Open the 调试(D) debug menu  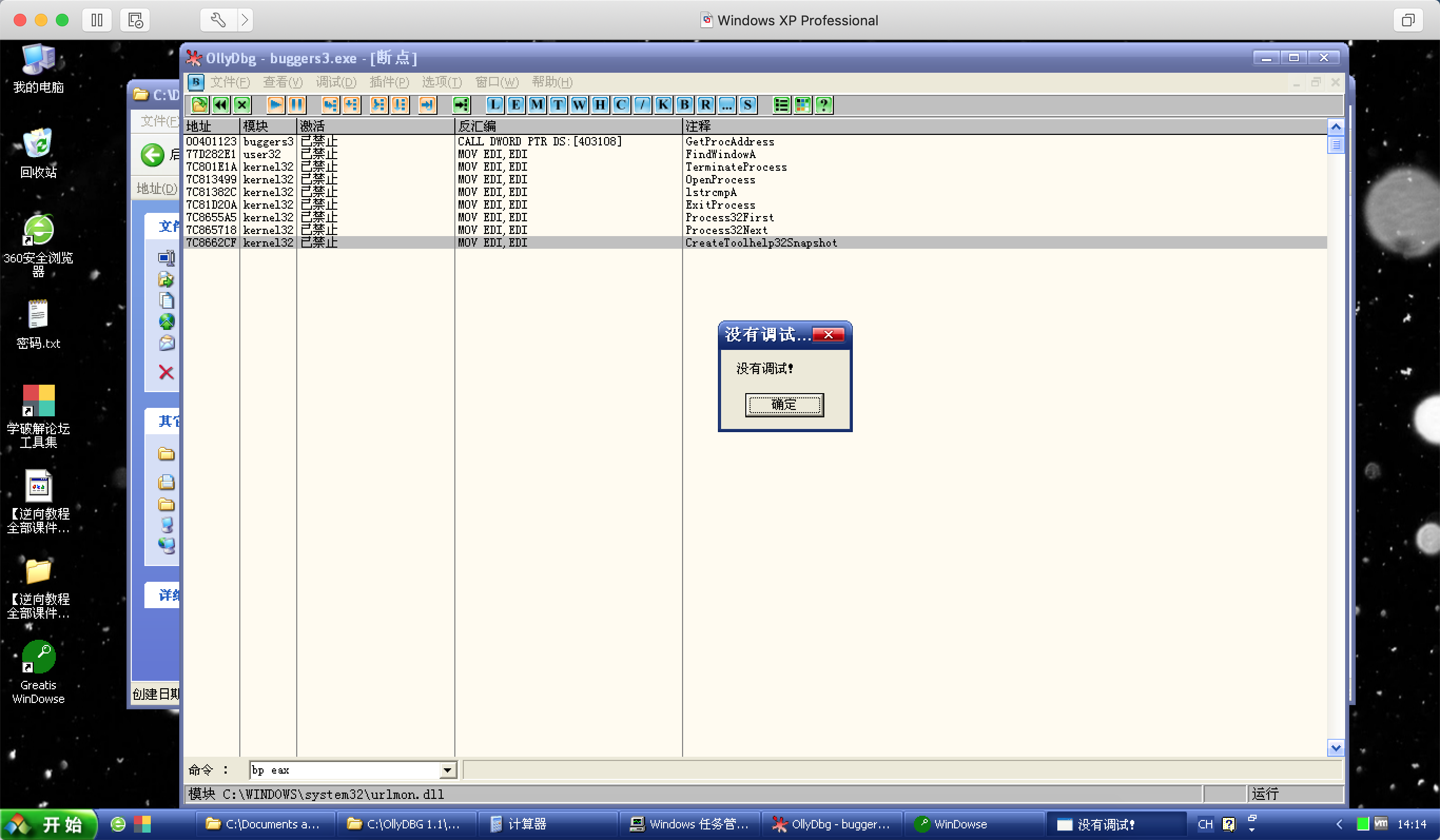coord(336,82)
